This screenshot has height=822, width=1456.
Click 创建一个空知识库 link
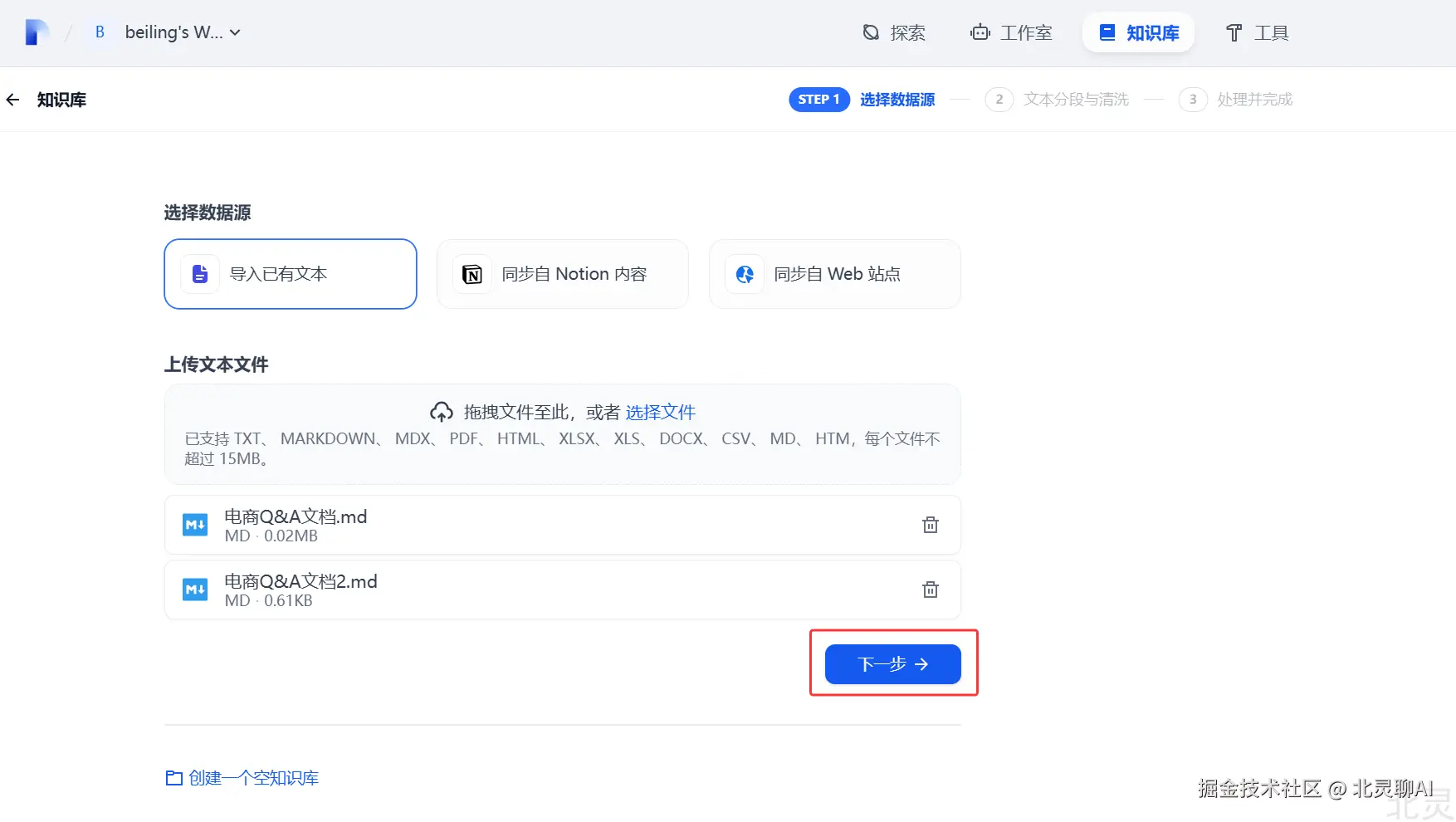tap(253, 778)
